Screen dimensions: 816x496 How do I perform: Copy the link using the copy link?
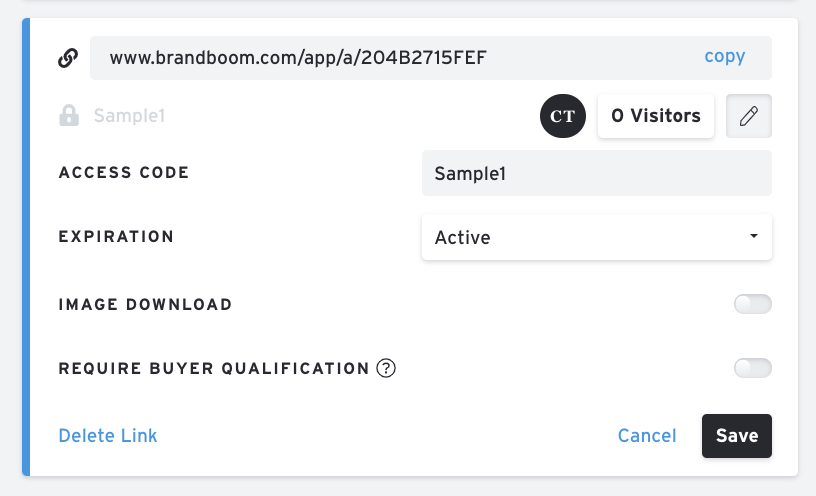[x=724, y=56]
